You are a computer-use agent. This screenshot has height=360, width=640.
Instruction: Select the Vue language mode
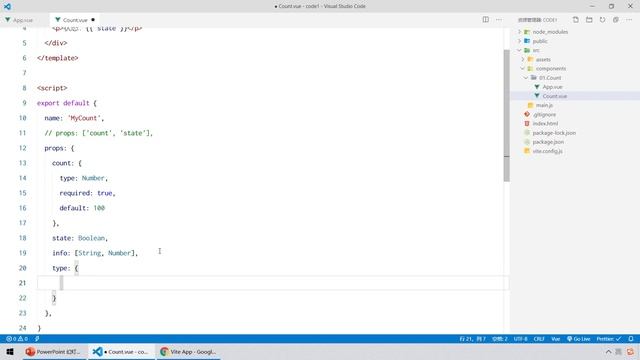click(x=556, y=339)
